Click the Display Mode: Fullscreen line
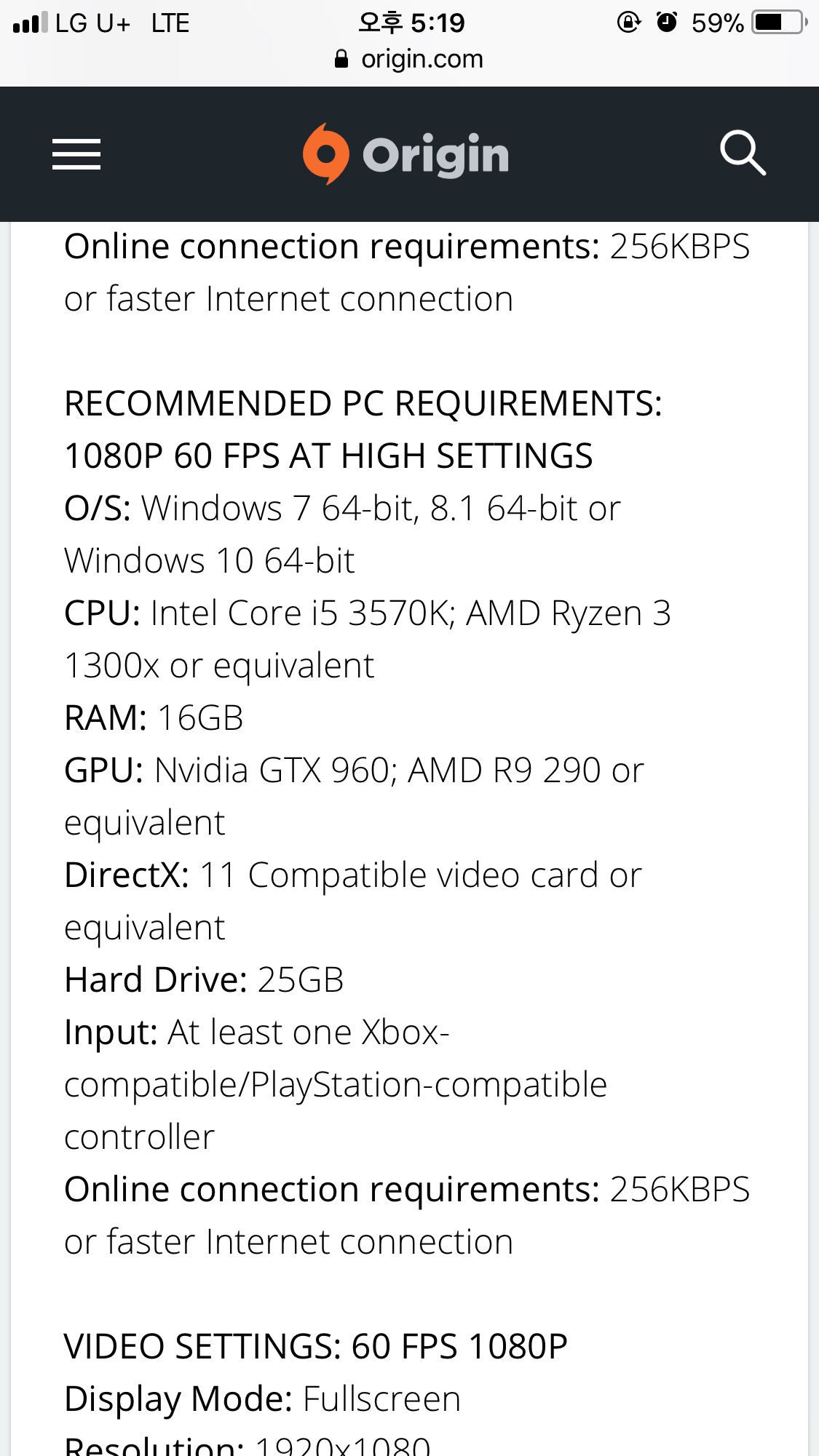819x1456 pixels. point(262,1399)
